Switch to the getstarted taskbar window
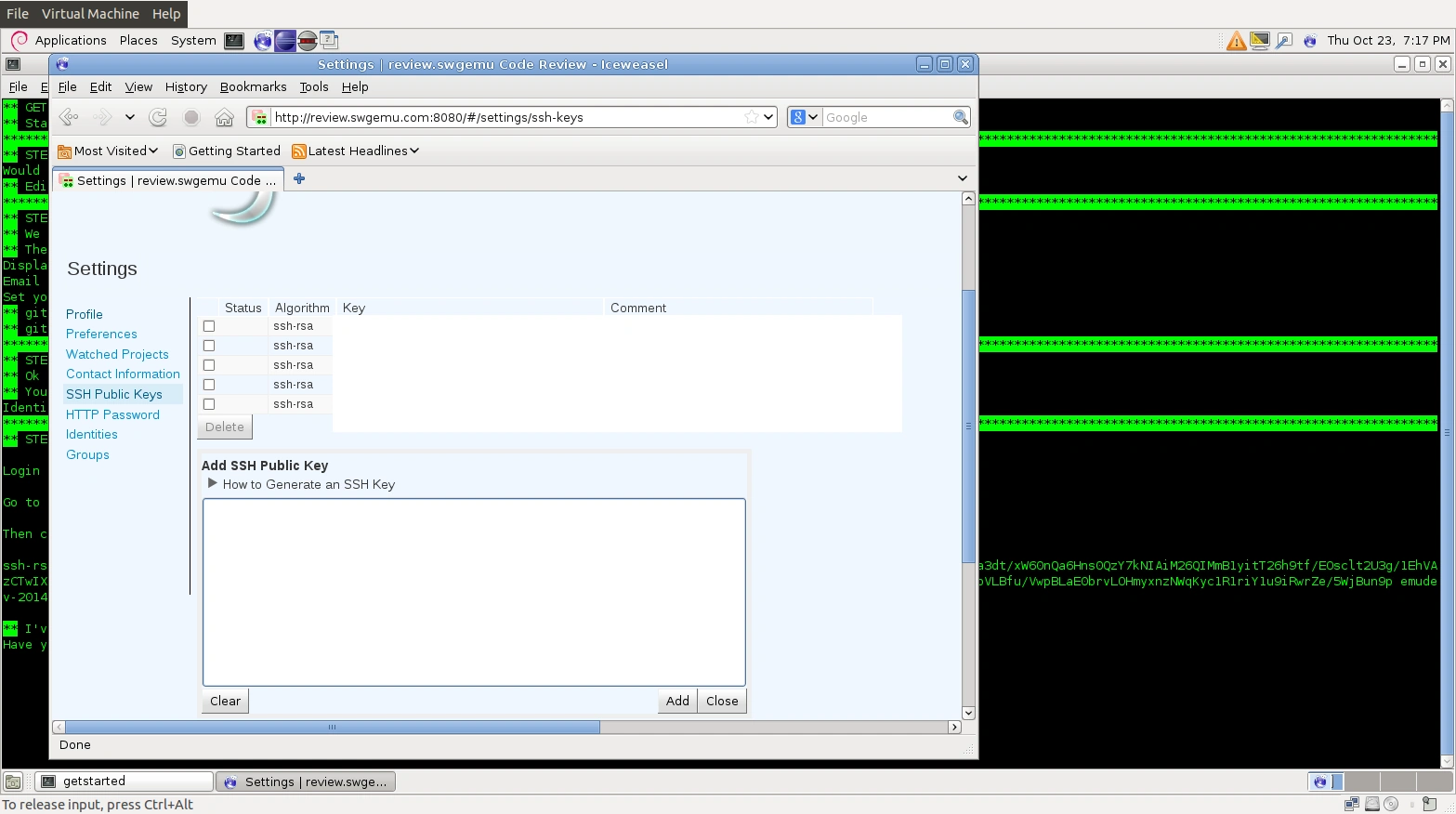The image size is (1456, 814). pos(124,781)
